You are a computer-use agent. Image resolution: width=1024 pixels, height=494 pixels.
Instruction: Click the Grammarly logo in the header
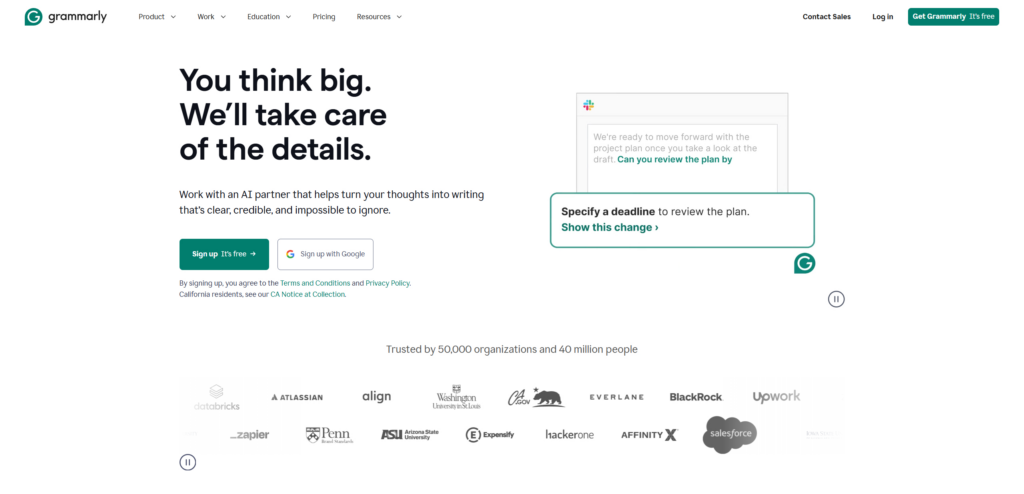(66, 17)
